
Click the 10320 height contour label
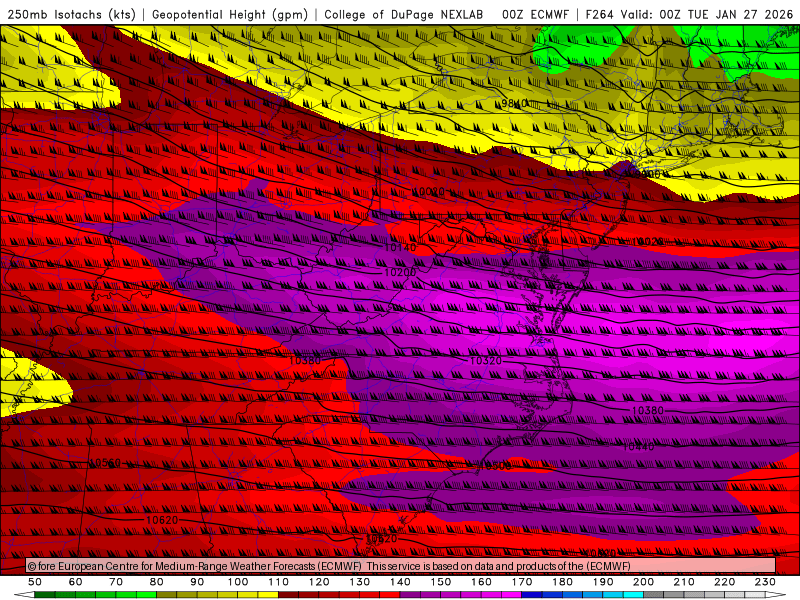coord(486,361)
